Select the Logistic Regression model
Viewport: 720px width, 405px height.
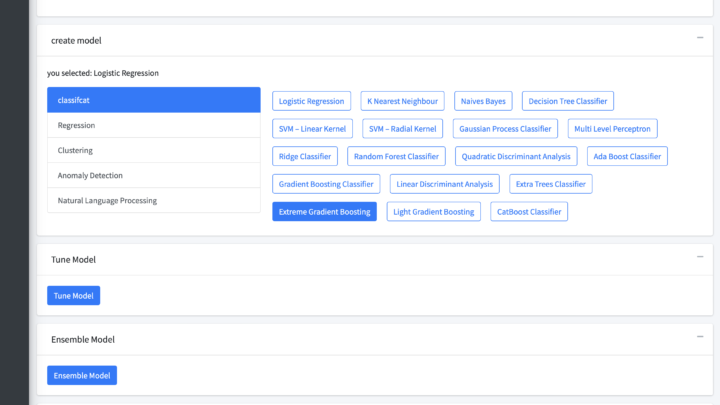pos(311,101)
